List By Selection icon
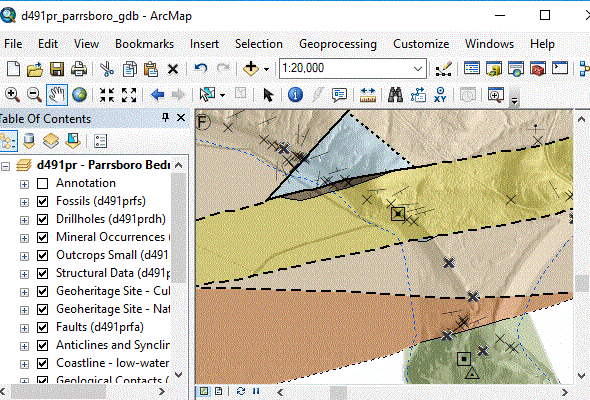 73,141
